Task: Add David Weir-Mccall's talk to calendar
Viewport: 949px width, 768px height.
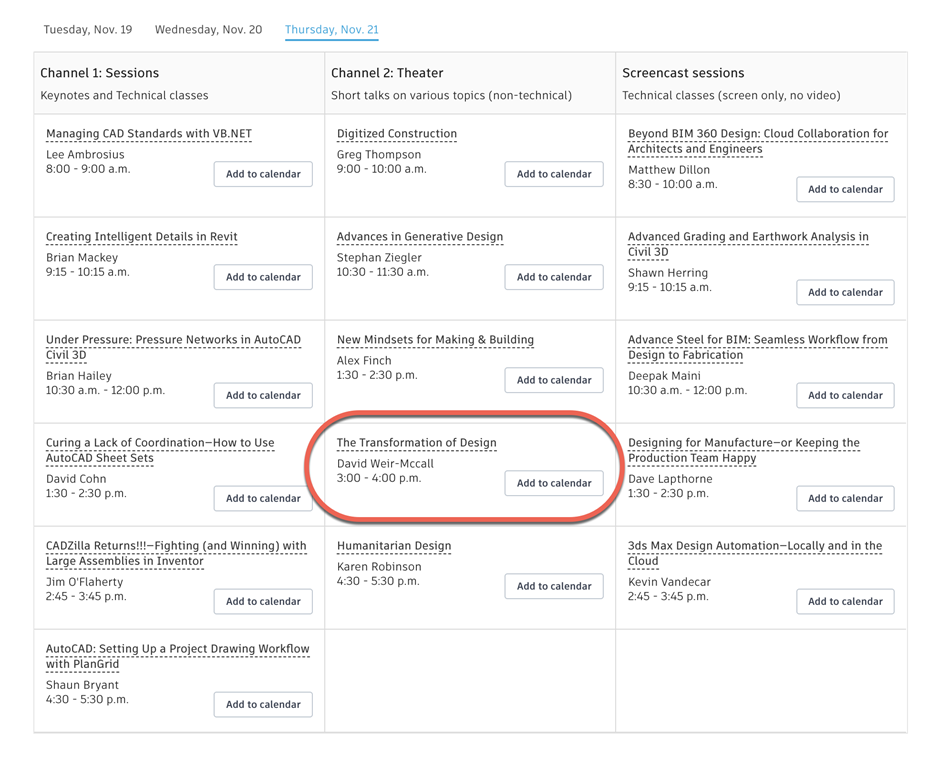Action: point(554,483)
